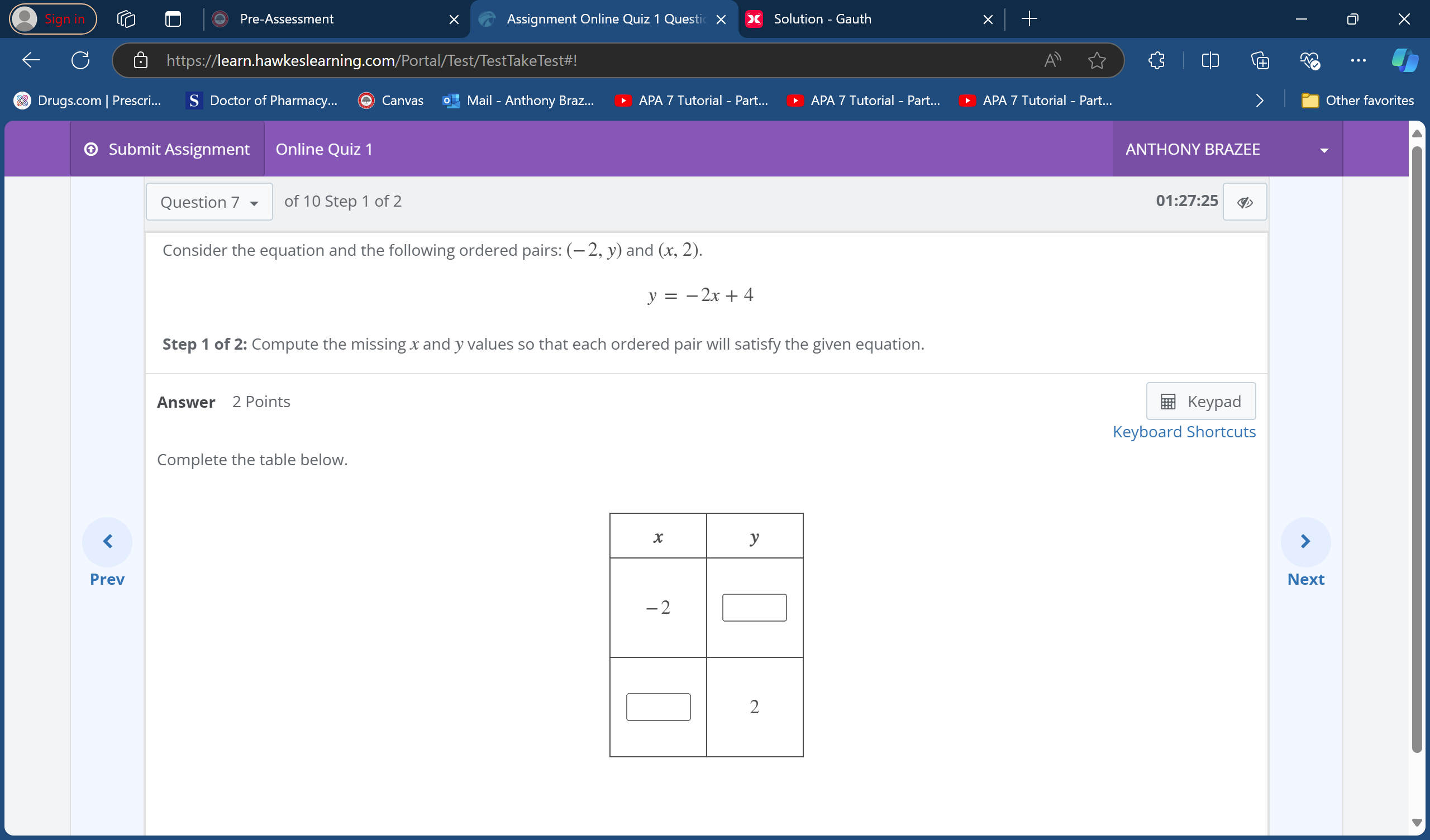Reload the Hawkes Learning page

(80, 60)
